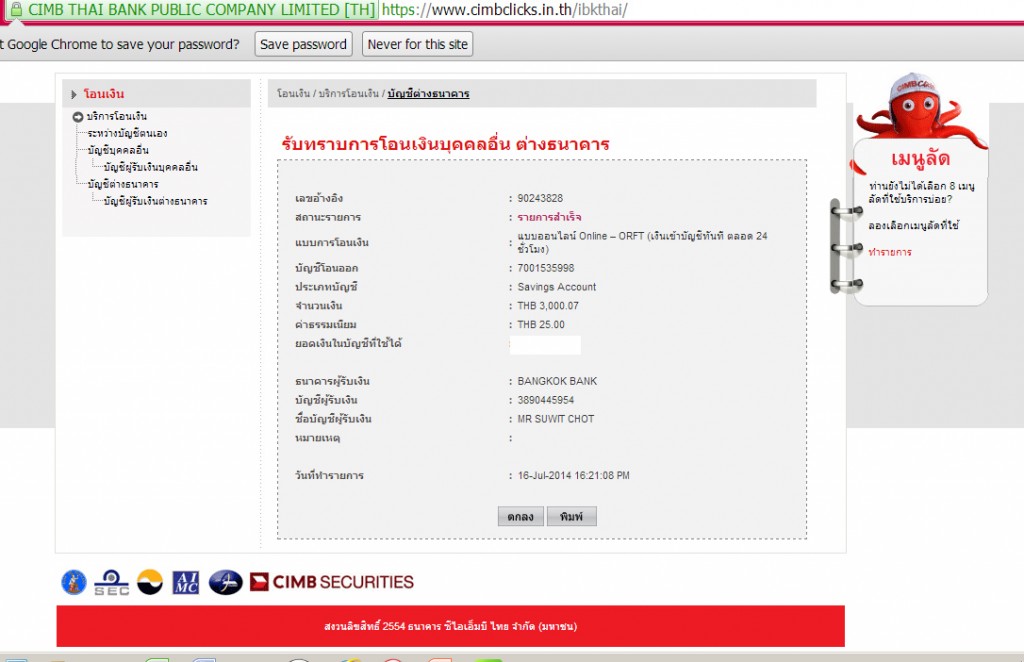Click the SEC logo in footer
The width and height of the screenshot is (1024, 662).
click(x=112, y=582)
